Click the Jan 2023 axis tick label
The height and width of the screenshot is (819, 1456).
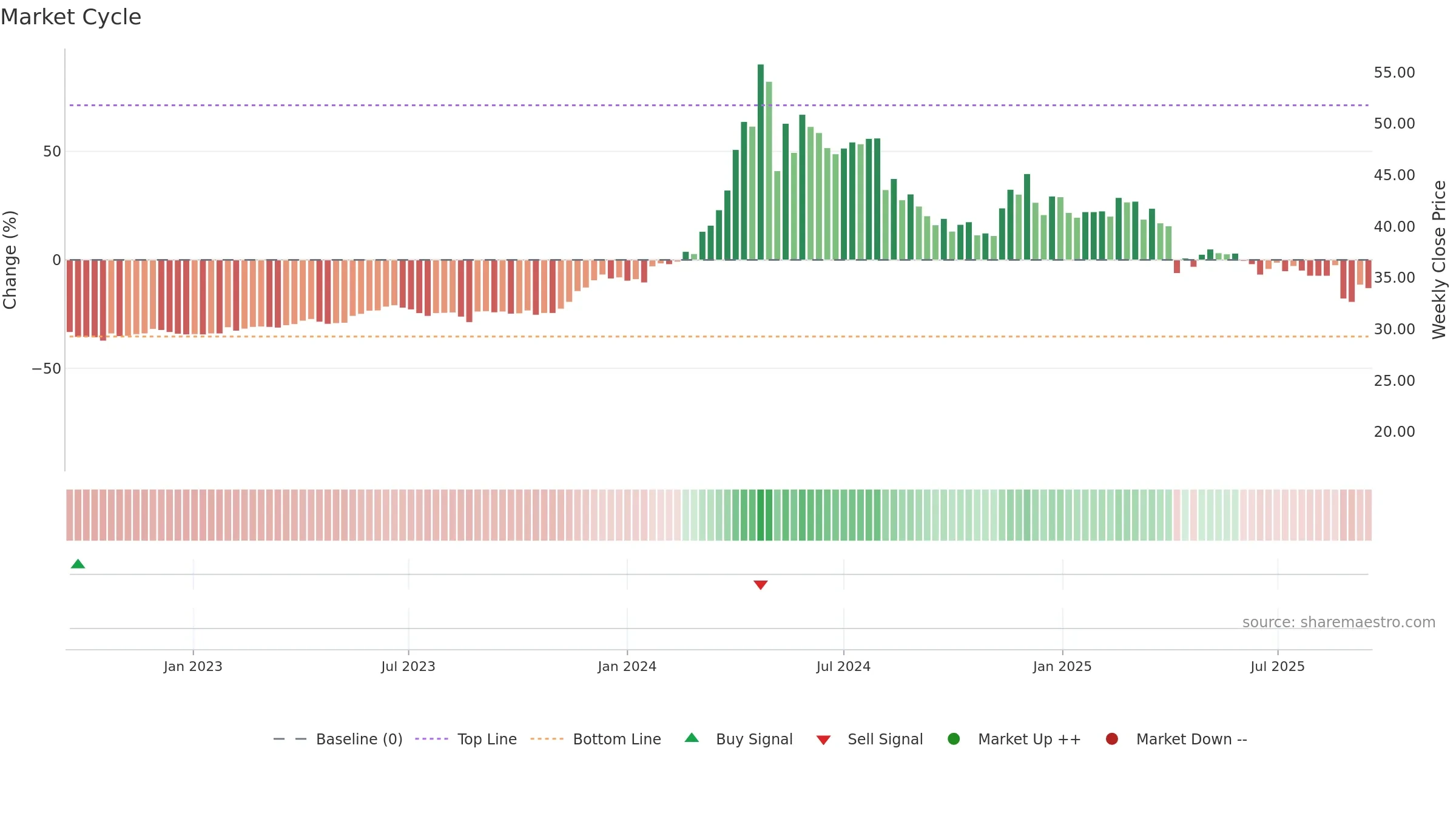coord(193,666)
